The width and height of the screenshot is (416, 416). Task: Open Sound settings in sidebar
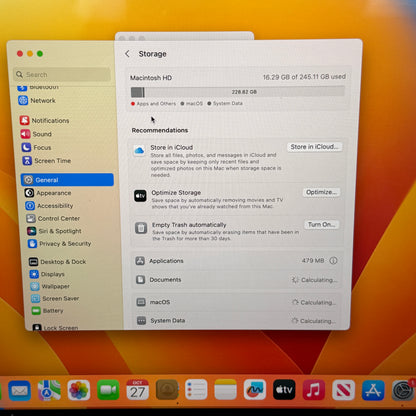click(x=36, y=134)
